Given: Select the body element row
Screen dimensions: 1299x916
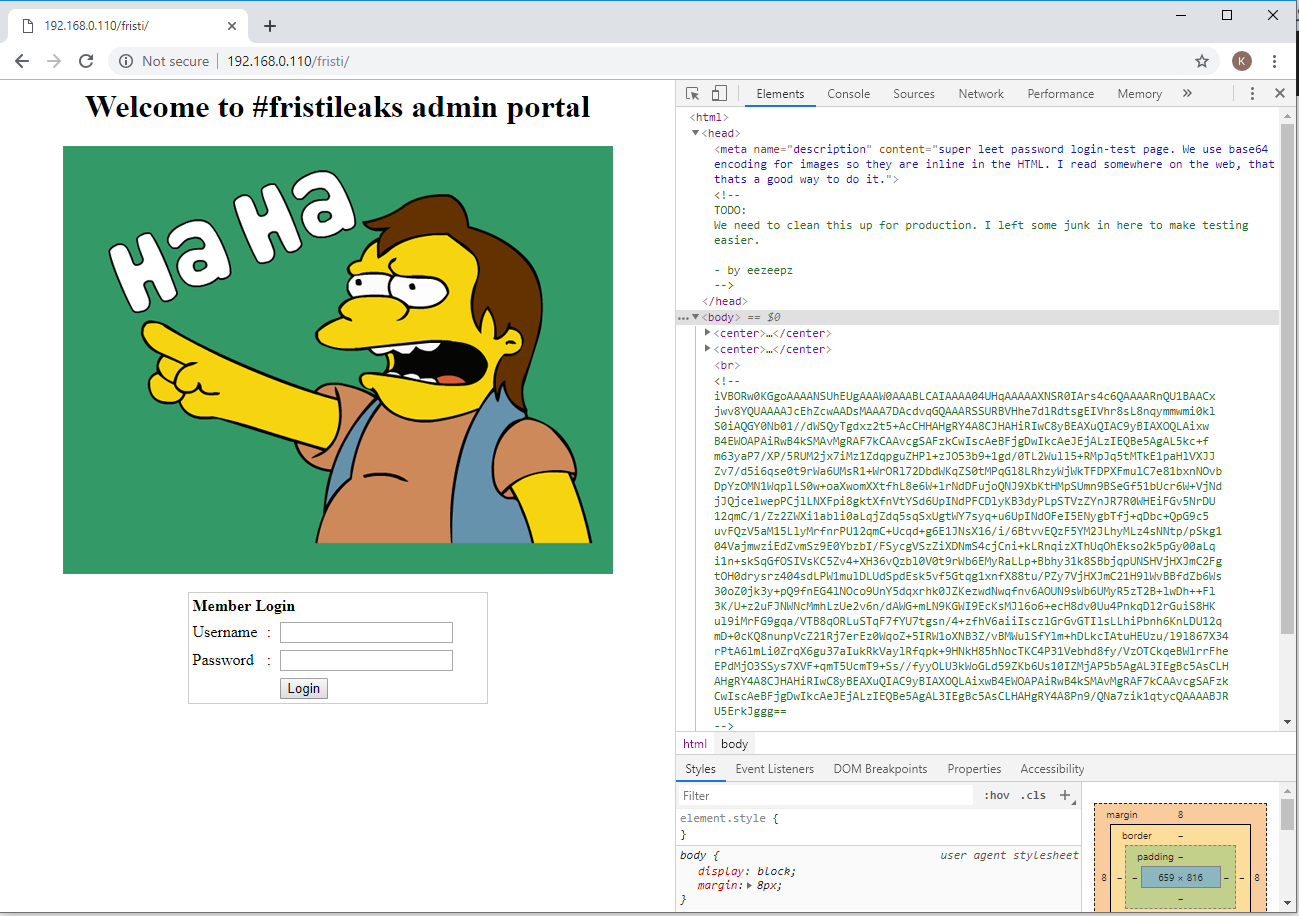Looking at the screenshot, I should (977, 317).
